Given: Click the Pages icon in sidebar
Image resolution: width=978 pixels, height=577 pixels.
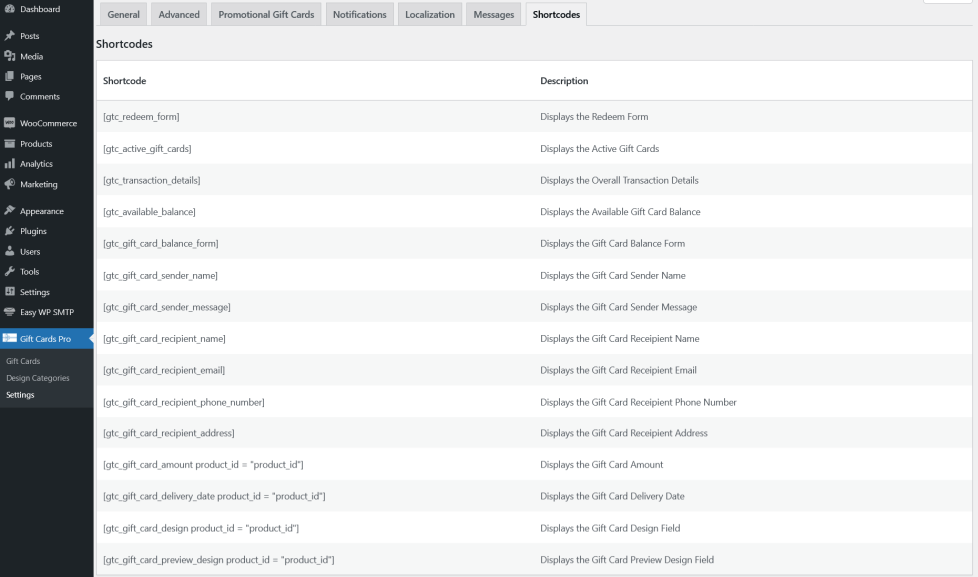Looking at the screenshot, I should (x=9, y=76).
